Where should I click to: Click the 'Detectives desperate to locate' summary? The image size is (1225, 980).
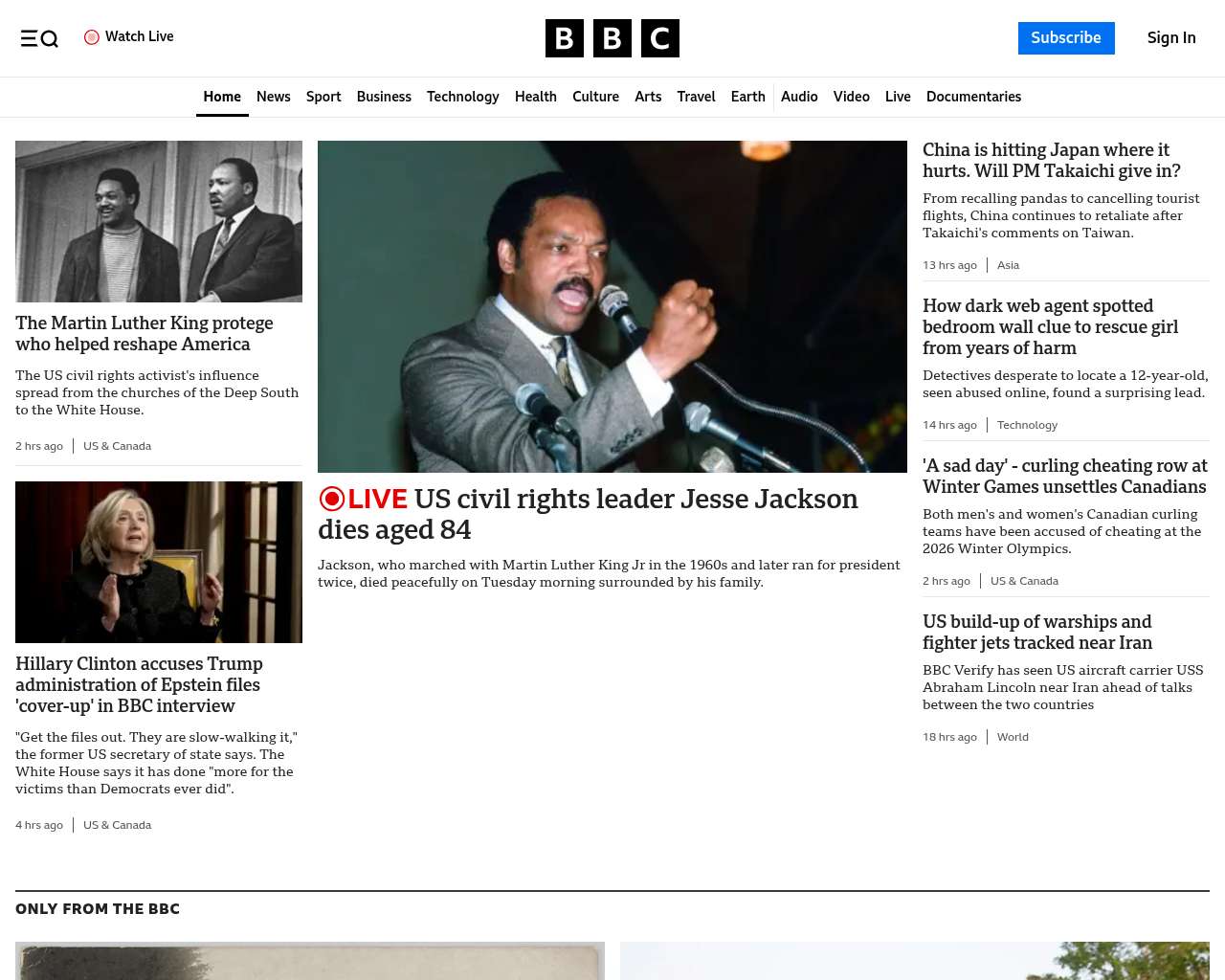(1065, 384)
